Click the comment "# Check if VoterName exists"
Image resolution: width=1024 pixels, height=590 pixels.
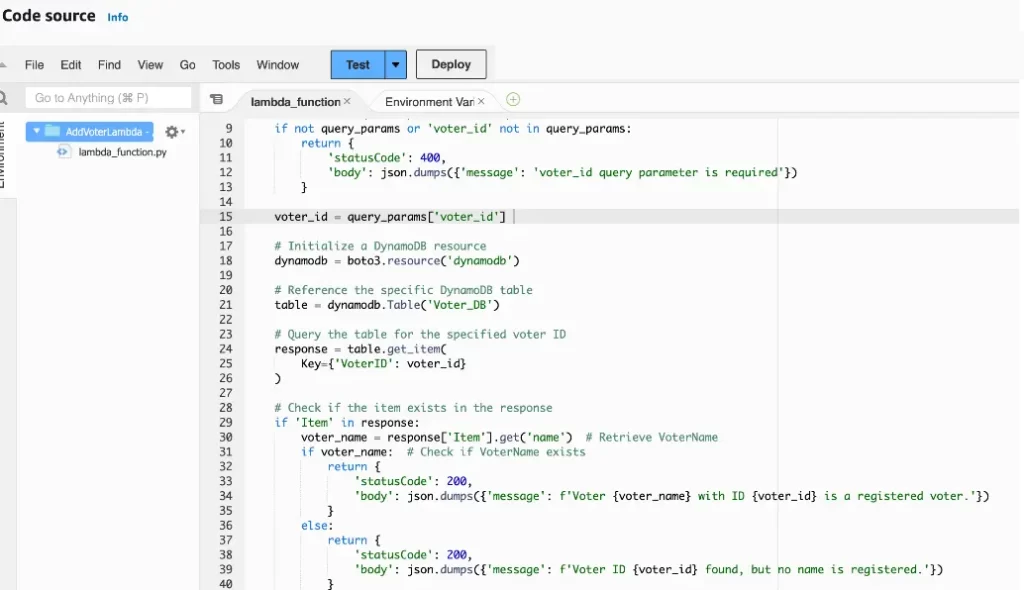coord(496,451)
